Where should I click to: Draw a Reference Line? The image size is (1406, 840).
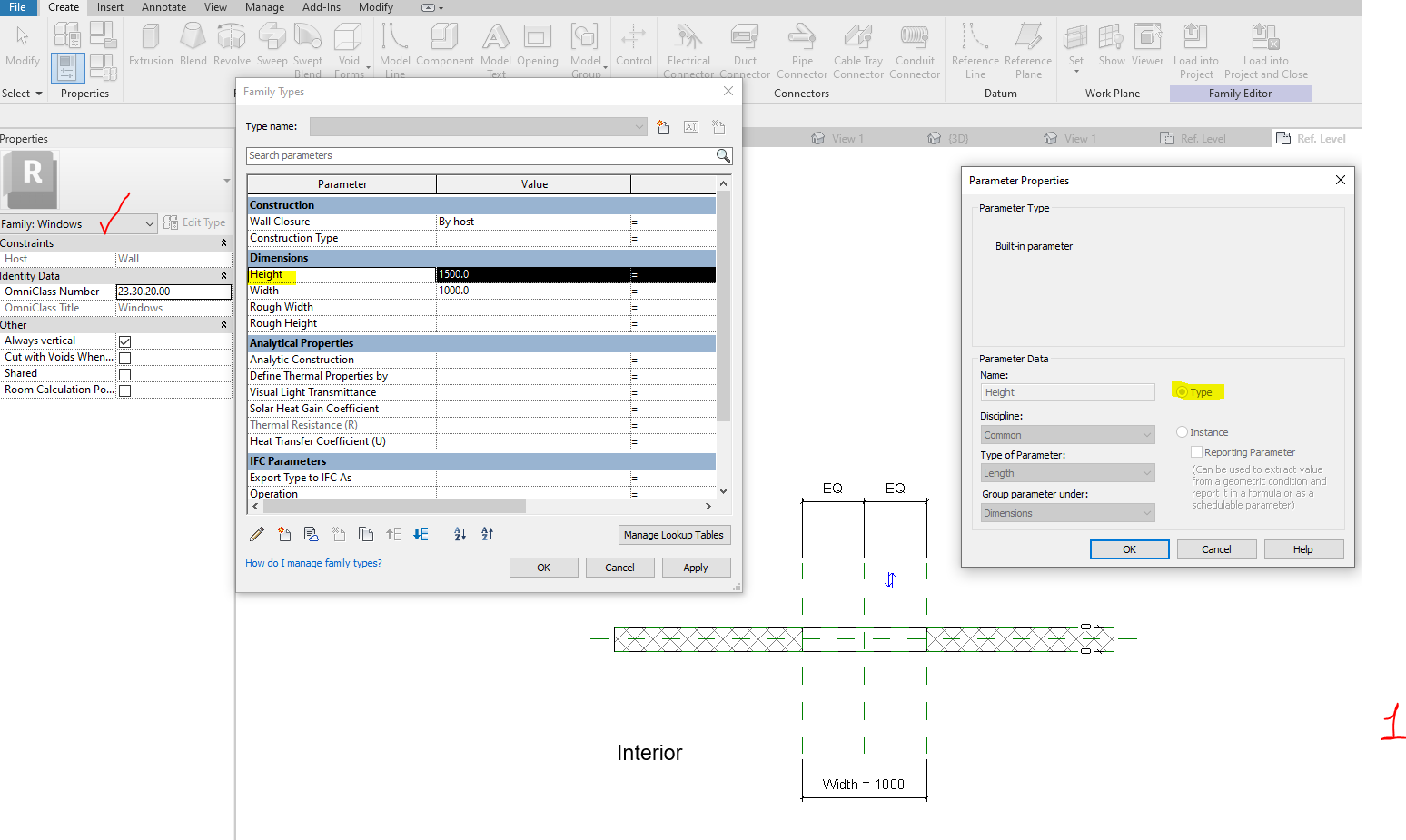coord(975,49)
